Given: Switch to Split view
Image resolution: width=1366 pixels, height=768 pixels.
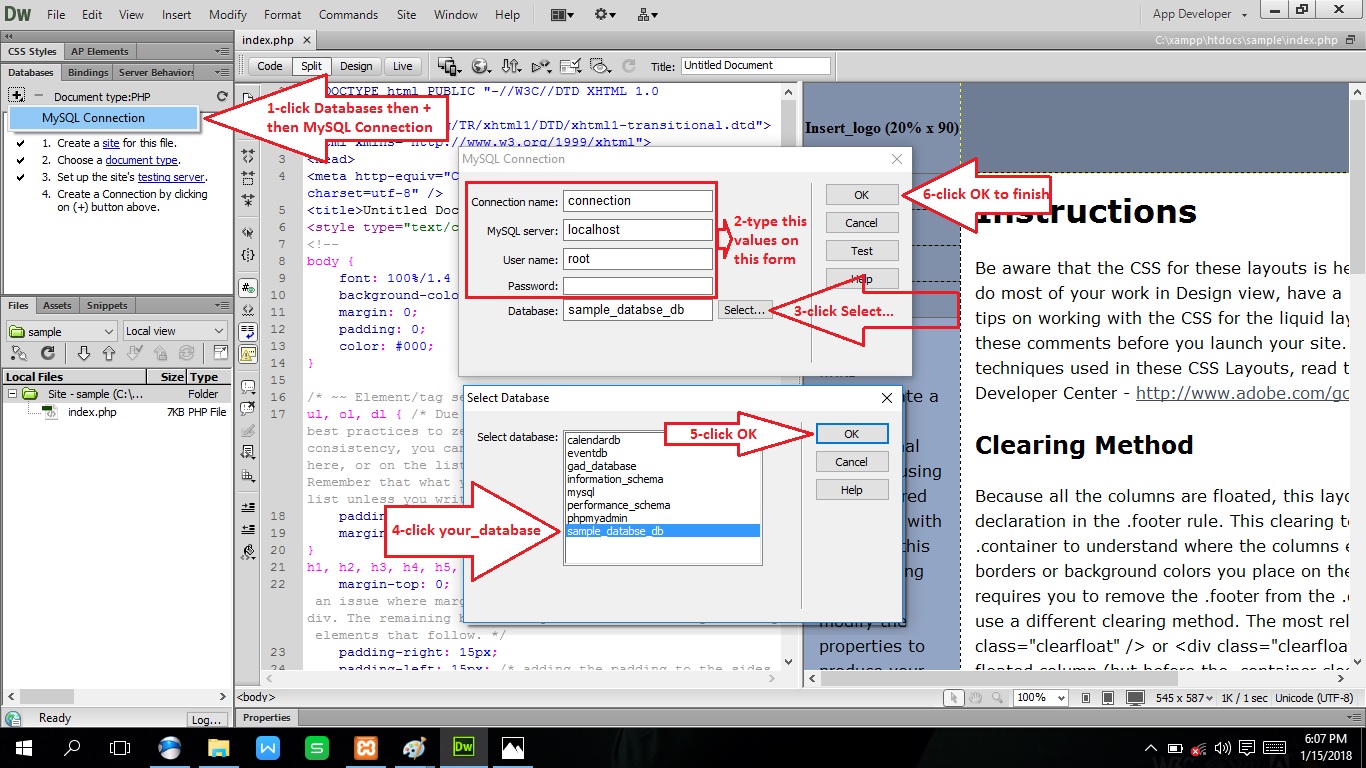Looking at the screenshot, I should click(312, 66).
